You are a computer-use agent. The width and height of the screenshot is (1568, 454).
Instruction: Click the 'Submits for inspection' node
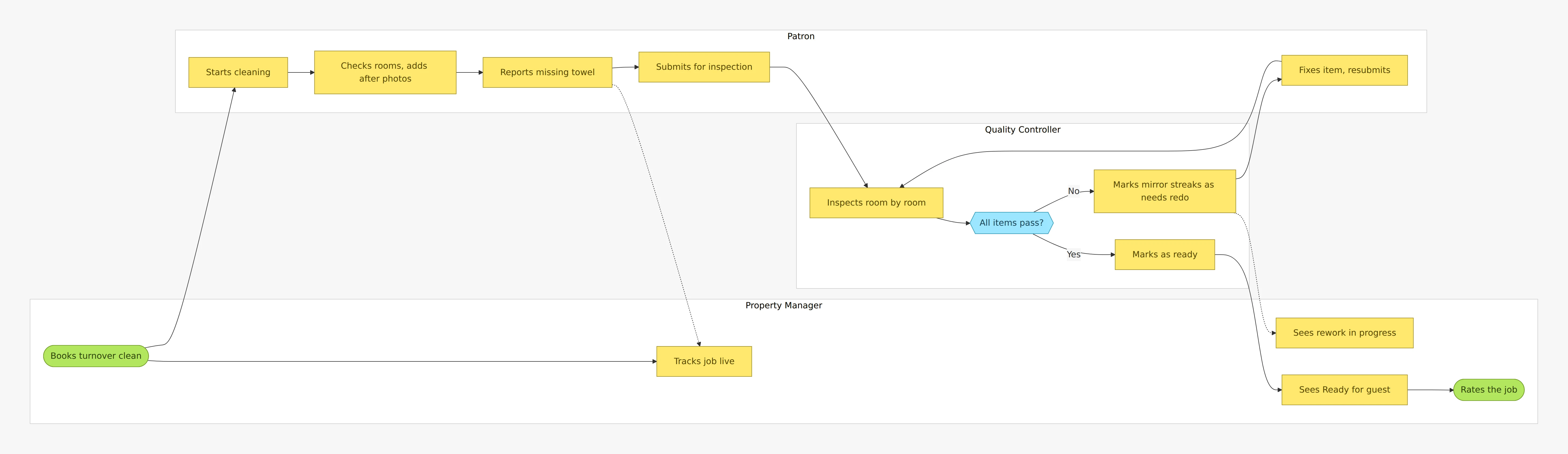[704, 67]
